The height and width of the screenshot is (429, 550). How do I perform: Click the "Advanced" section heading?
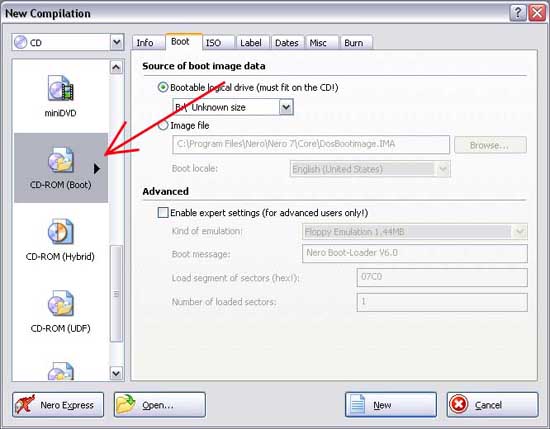tap(166, 191)
